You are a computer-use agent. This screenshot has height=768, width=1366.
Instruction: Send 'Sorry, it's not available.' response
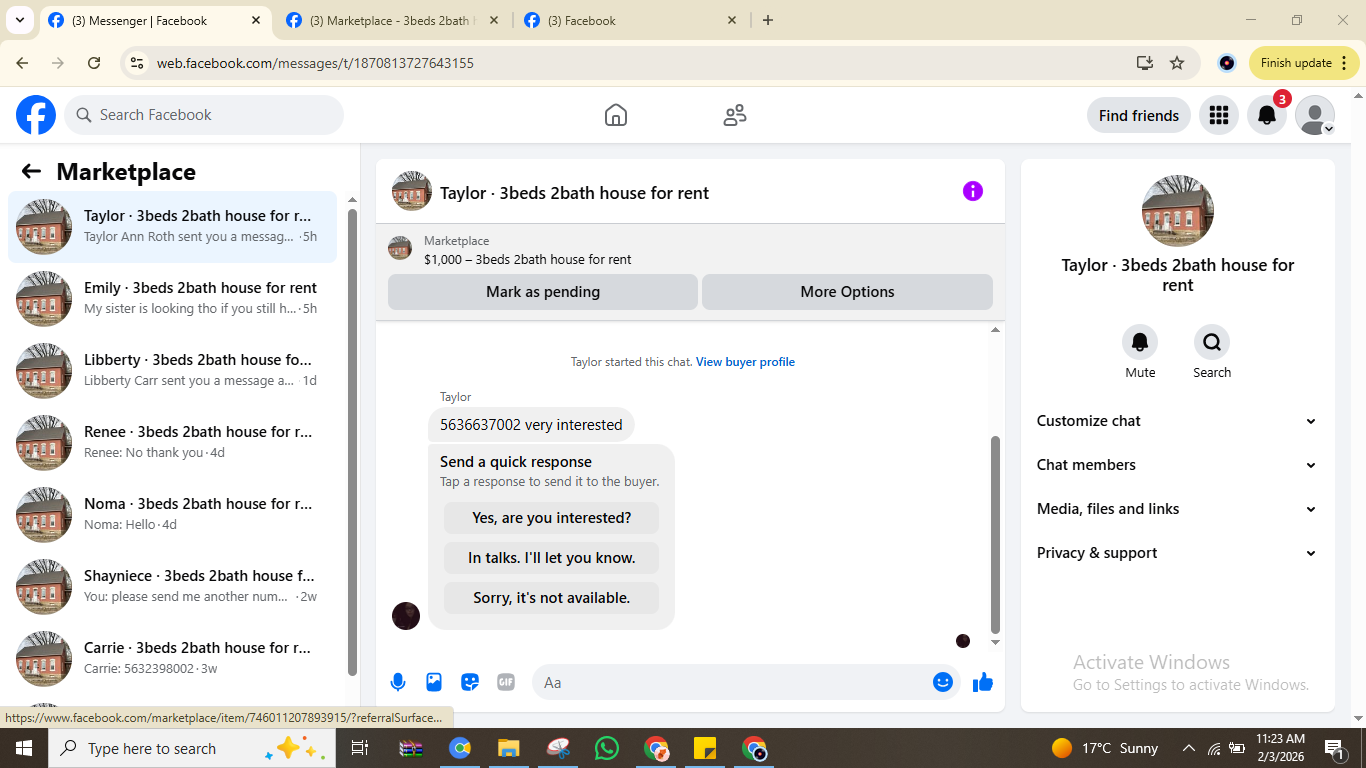[552, 598]
